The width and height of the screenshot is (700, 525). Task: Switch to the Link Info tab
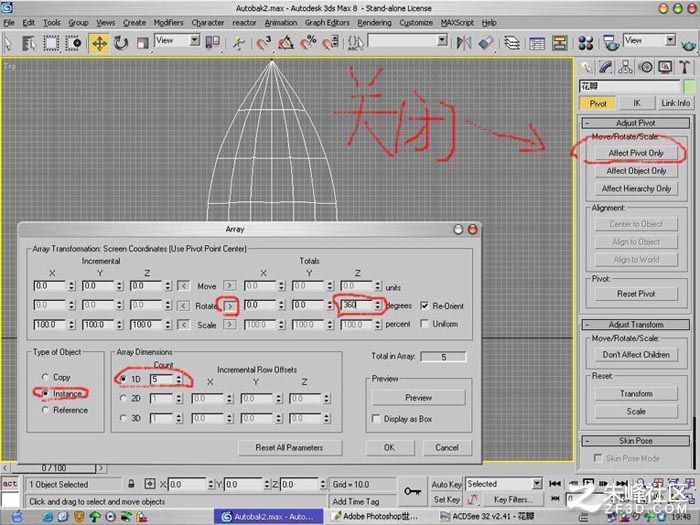point(675,103)
